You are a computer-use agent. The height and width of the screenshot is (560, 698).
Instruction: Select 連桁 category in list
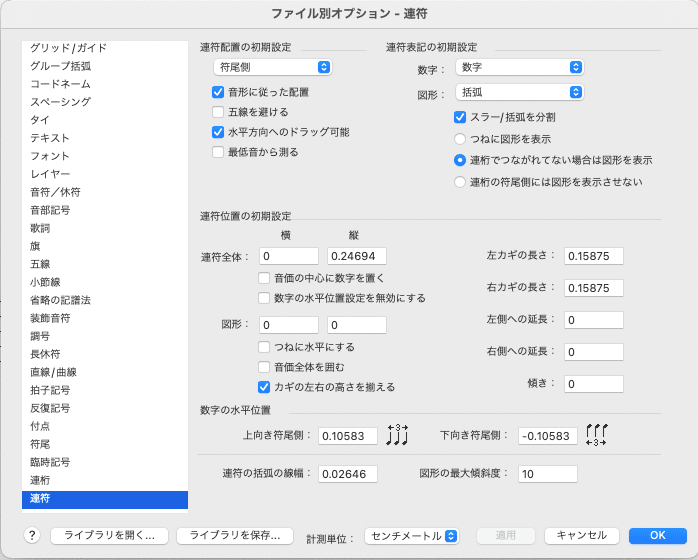click(105, 480)
